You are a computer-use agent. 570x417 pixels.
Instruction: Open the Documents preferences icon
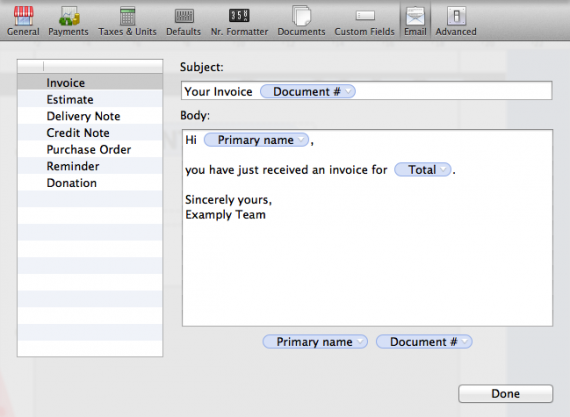click(301, 16)
